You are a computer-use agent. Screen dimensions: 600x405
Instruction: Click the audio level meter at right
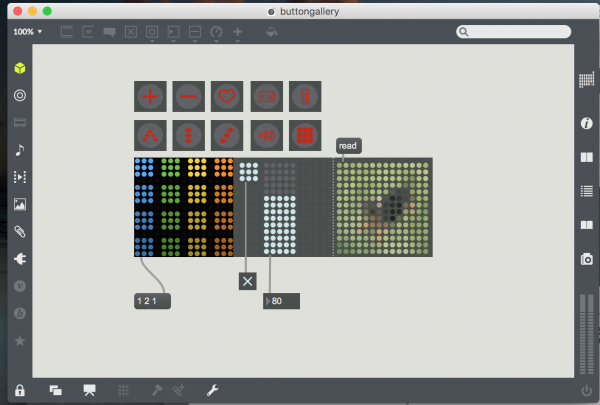pos(587,334)
